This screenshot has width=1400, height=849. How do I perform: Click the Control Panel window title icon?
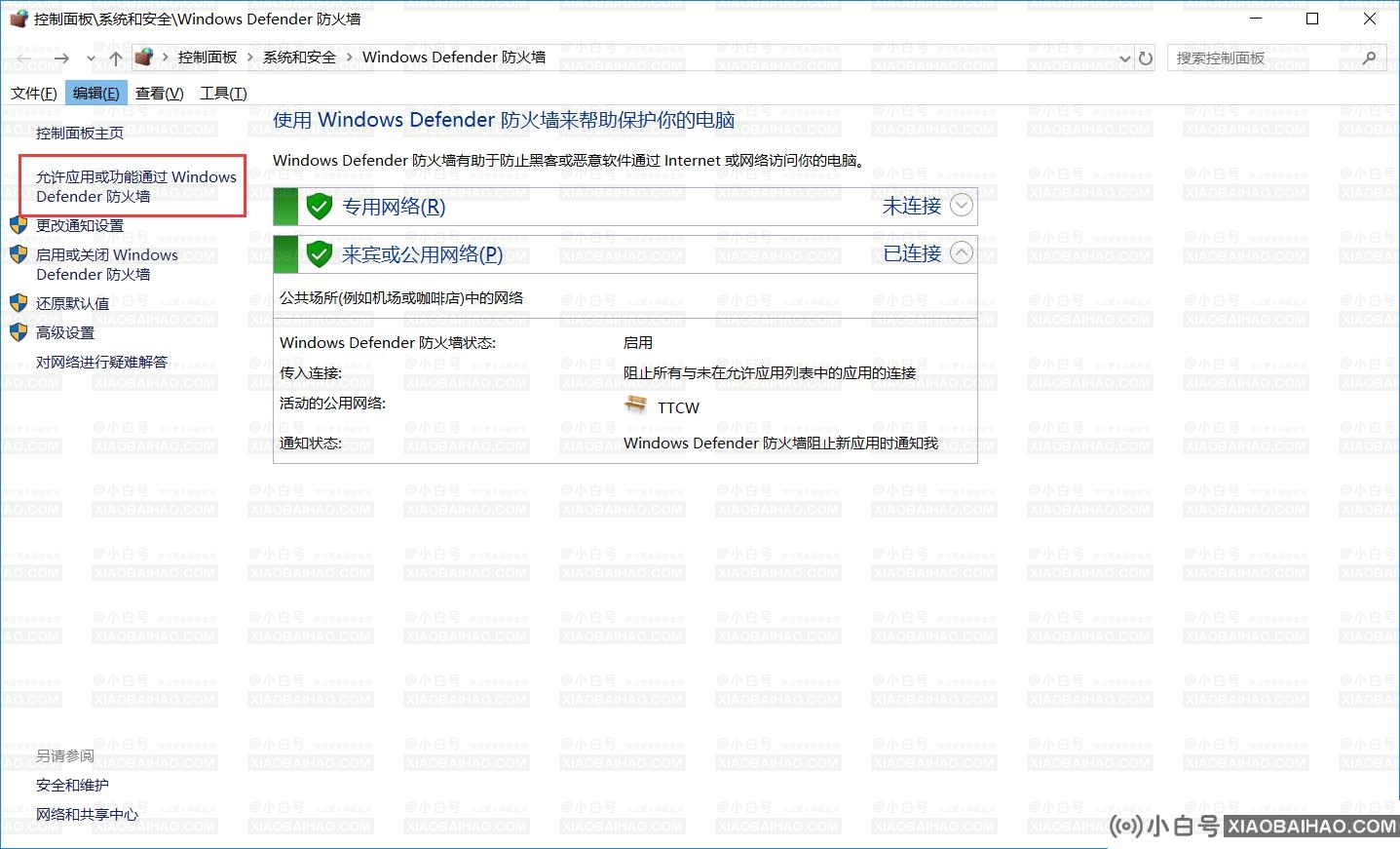coord(19,19)
